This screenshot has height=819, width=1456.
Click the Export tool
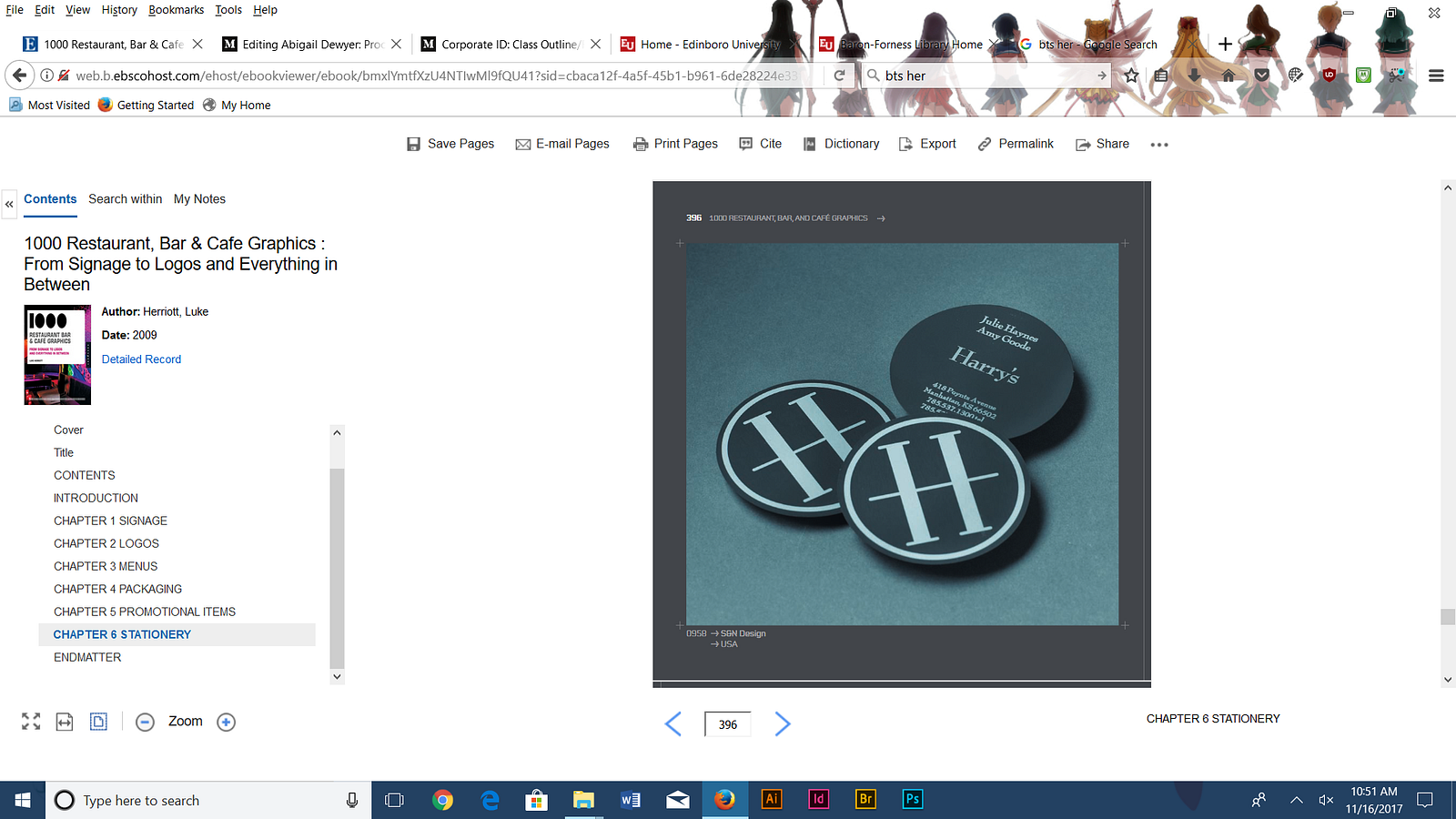pyautogui.click(x=927, y=144)
